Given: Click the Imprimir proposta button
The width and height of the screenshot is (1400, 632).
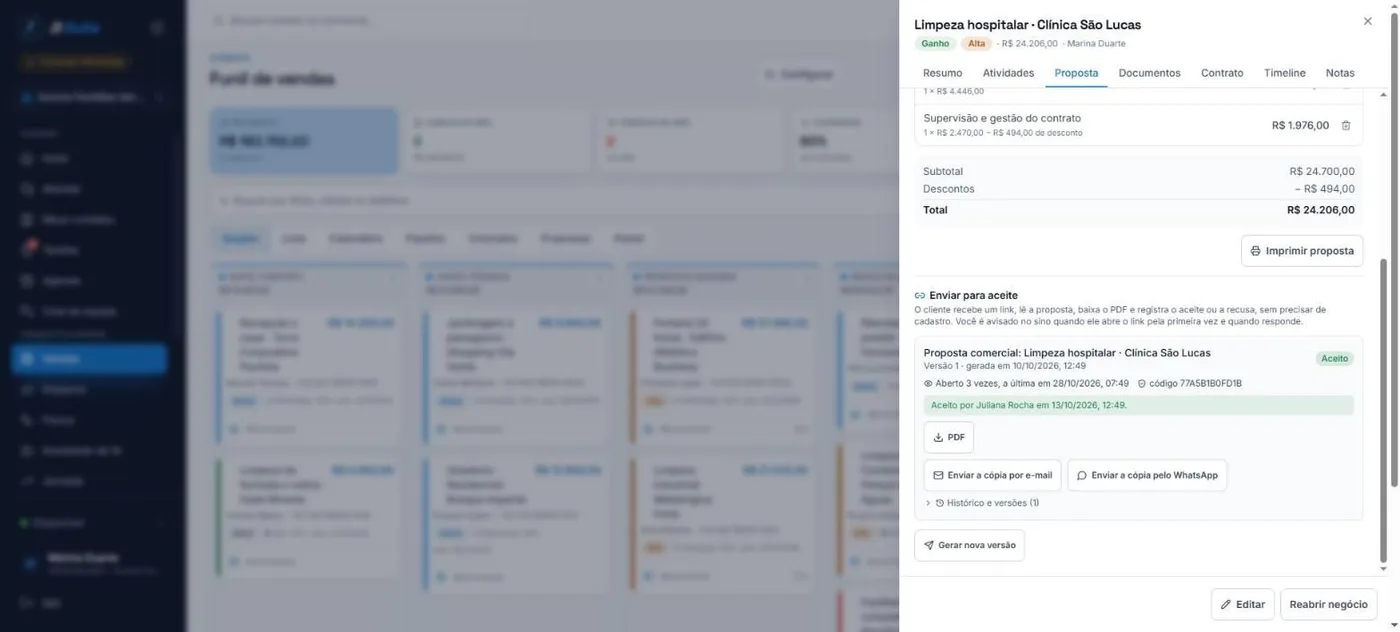Looking at the screenshot, I should pos(1302,251).
